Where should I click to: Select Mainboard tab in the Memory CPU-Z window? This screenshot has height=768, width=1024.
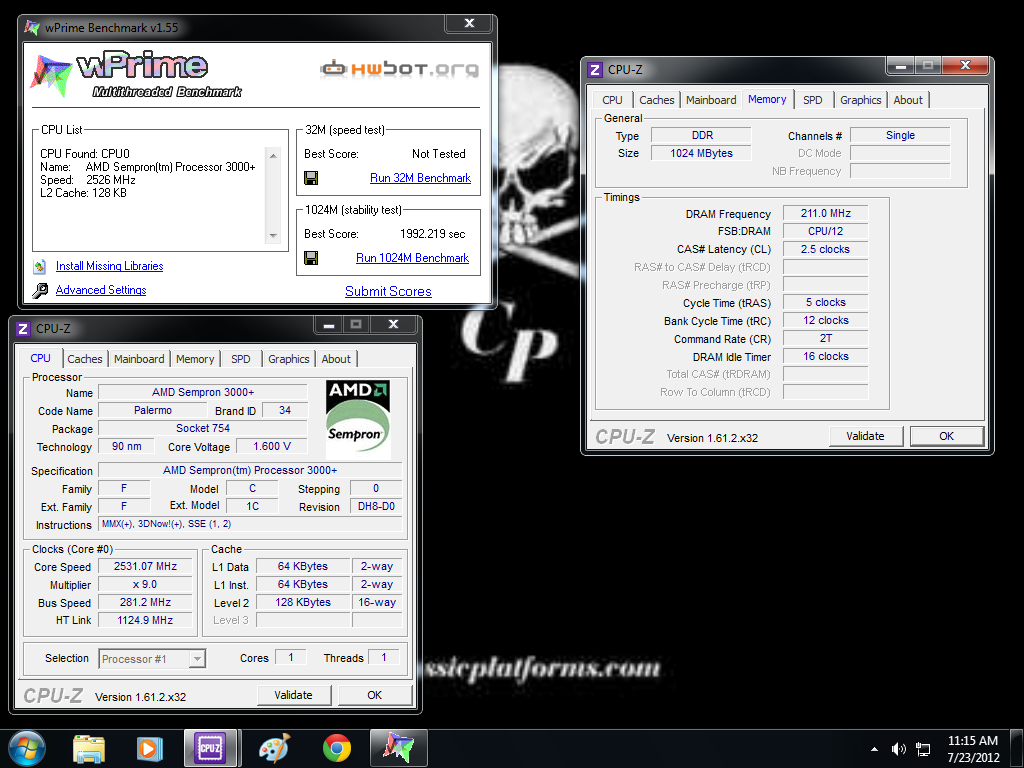(x=711, y=100)
